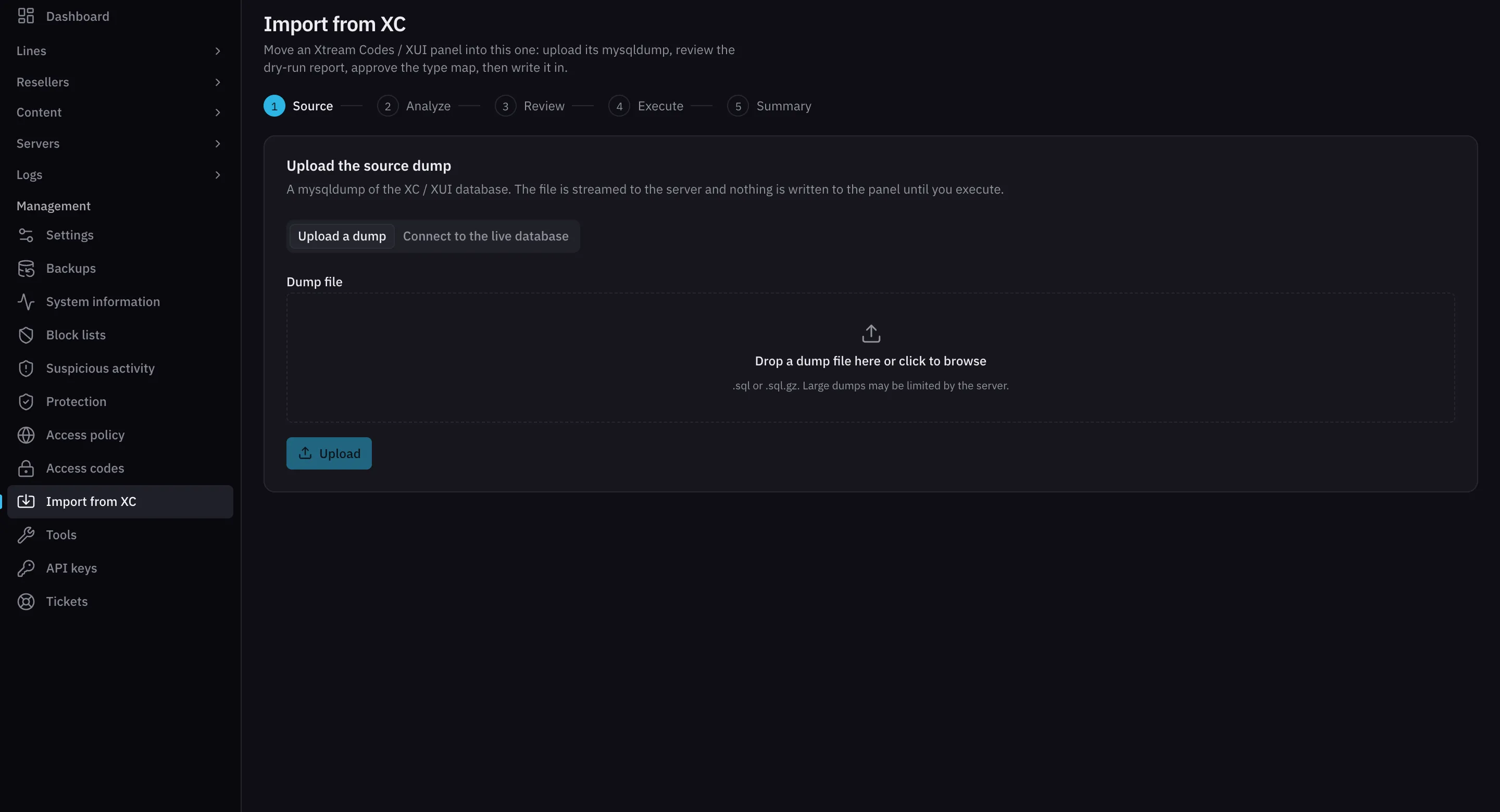Image resolution: width=1500 pixels, height=812 pixels.
Task: Click the Settings sliders icon
Action: pos(26,235)
